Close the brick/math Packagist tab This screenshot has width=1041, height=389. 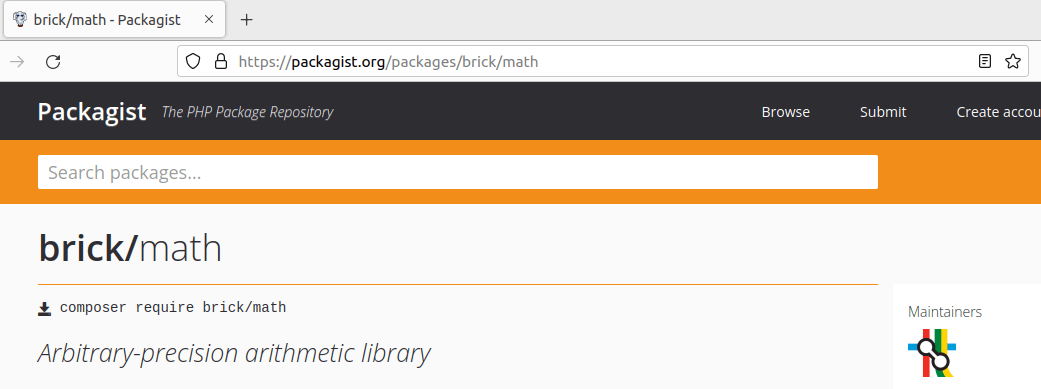208,19
